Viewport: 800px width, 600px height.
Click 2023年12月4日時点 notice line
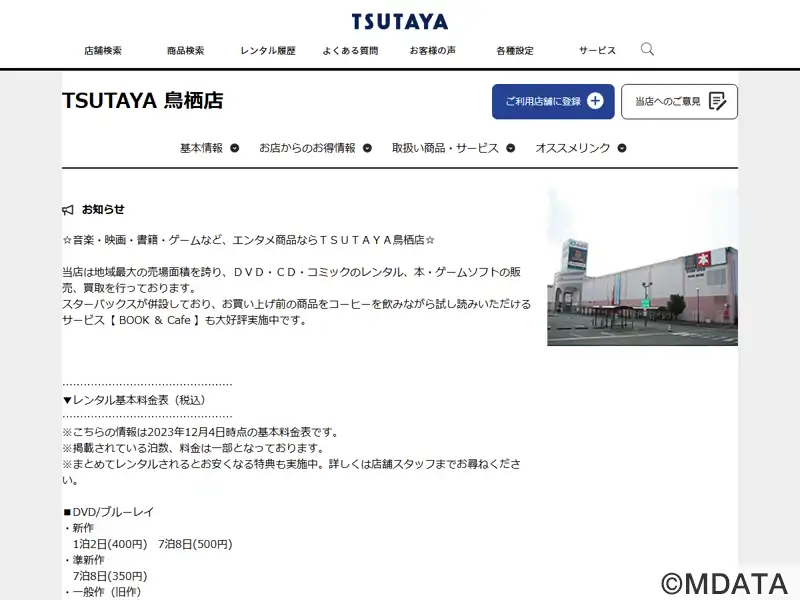click(202, 432)
